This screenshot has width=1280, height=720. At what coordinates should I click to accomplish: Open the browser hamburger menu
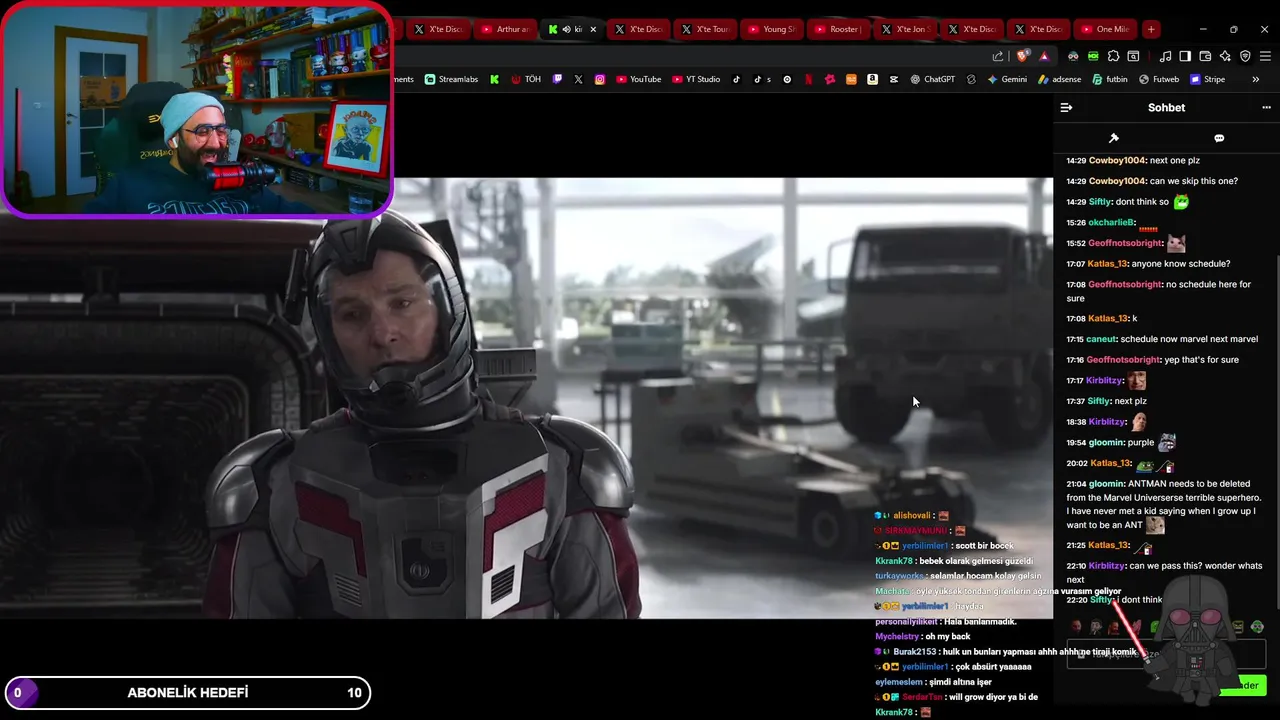point(1265,56)
